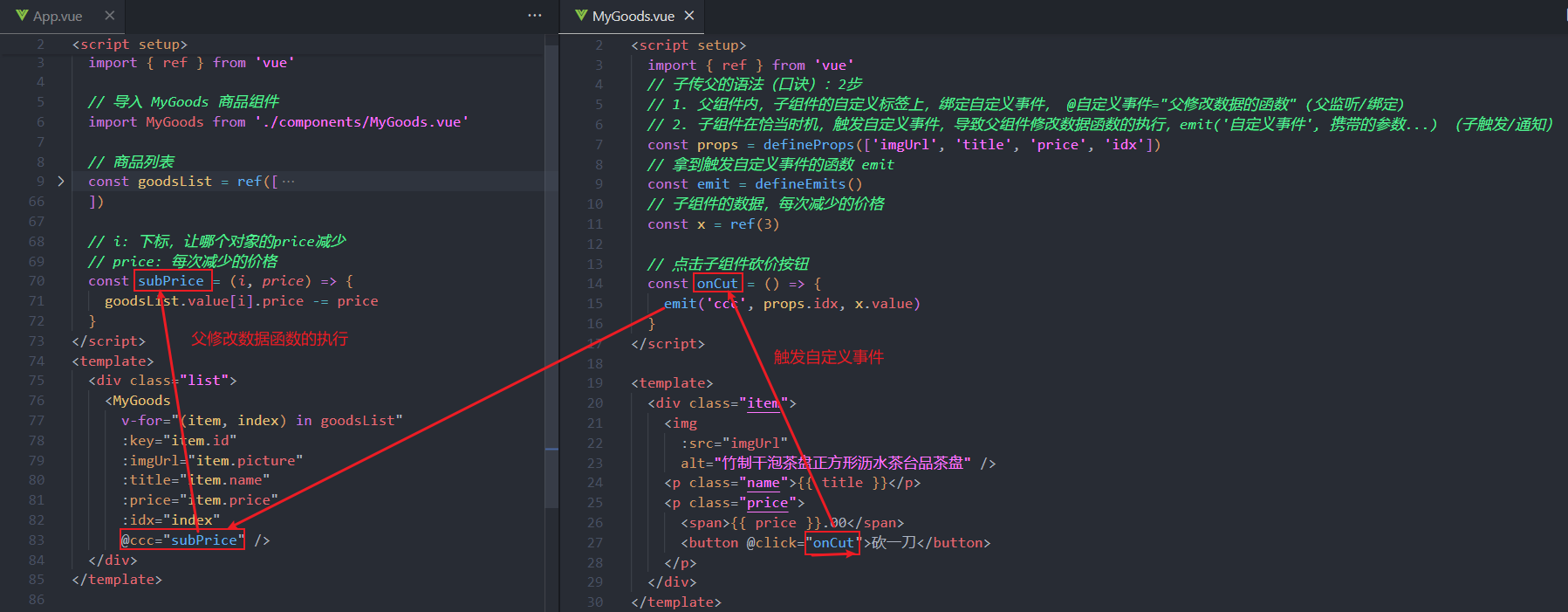The width and height of the screenshot is (1568, 612).
Task: Click the :src="imgUrl" attribute
Action: click(734, 444)
